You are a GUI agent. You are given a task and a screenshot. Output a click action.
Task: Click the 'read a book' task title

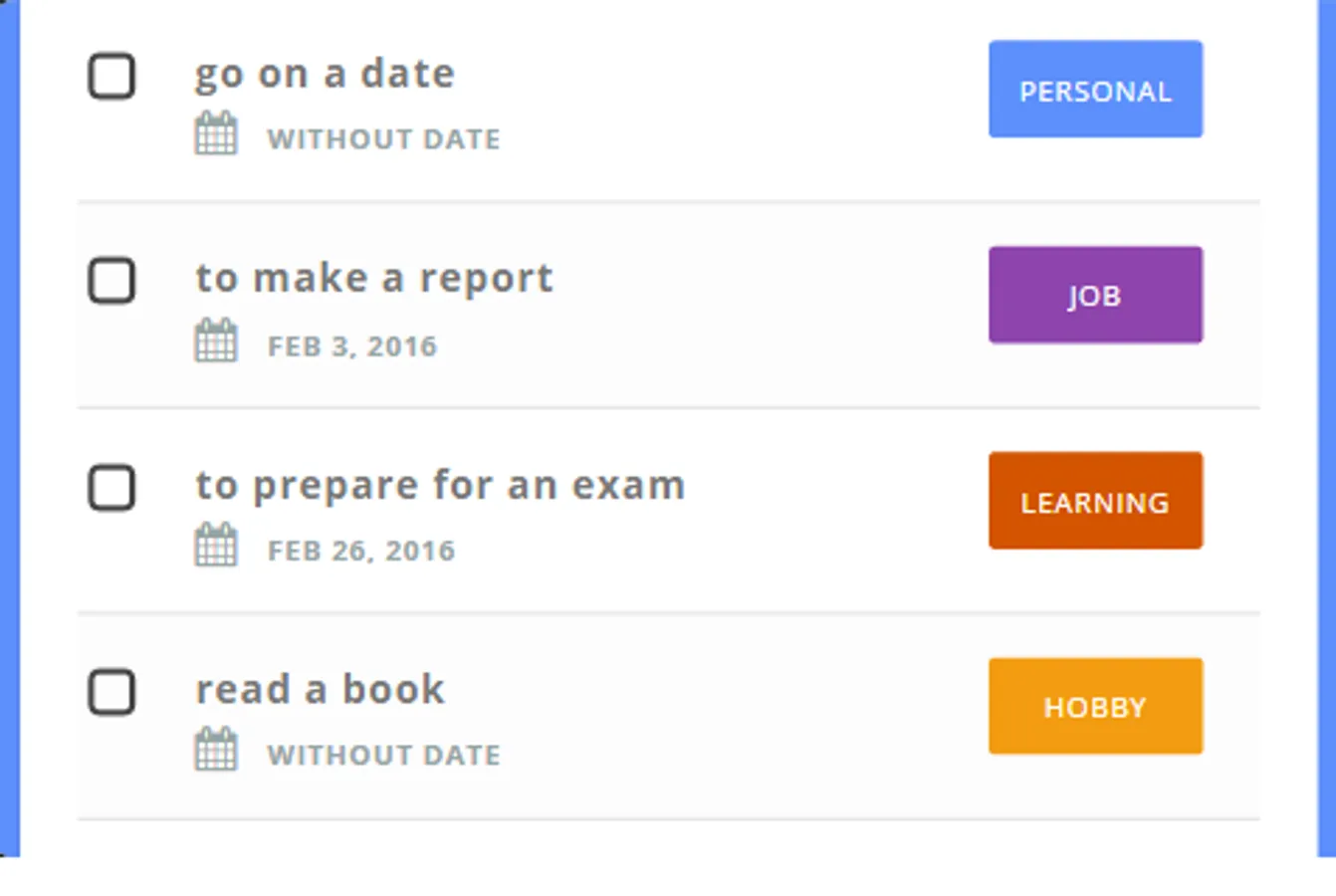[x=320, y=690]
